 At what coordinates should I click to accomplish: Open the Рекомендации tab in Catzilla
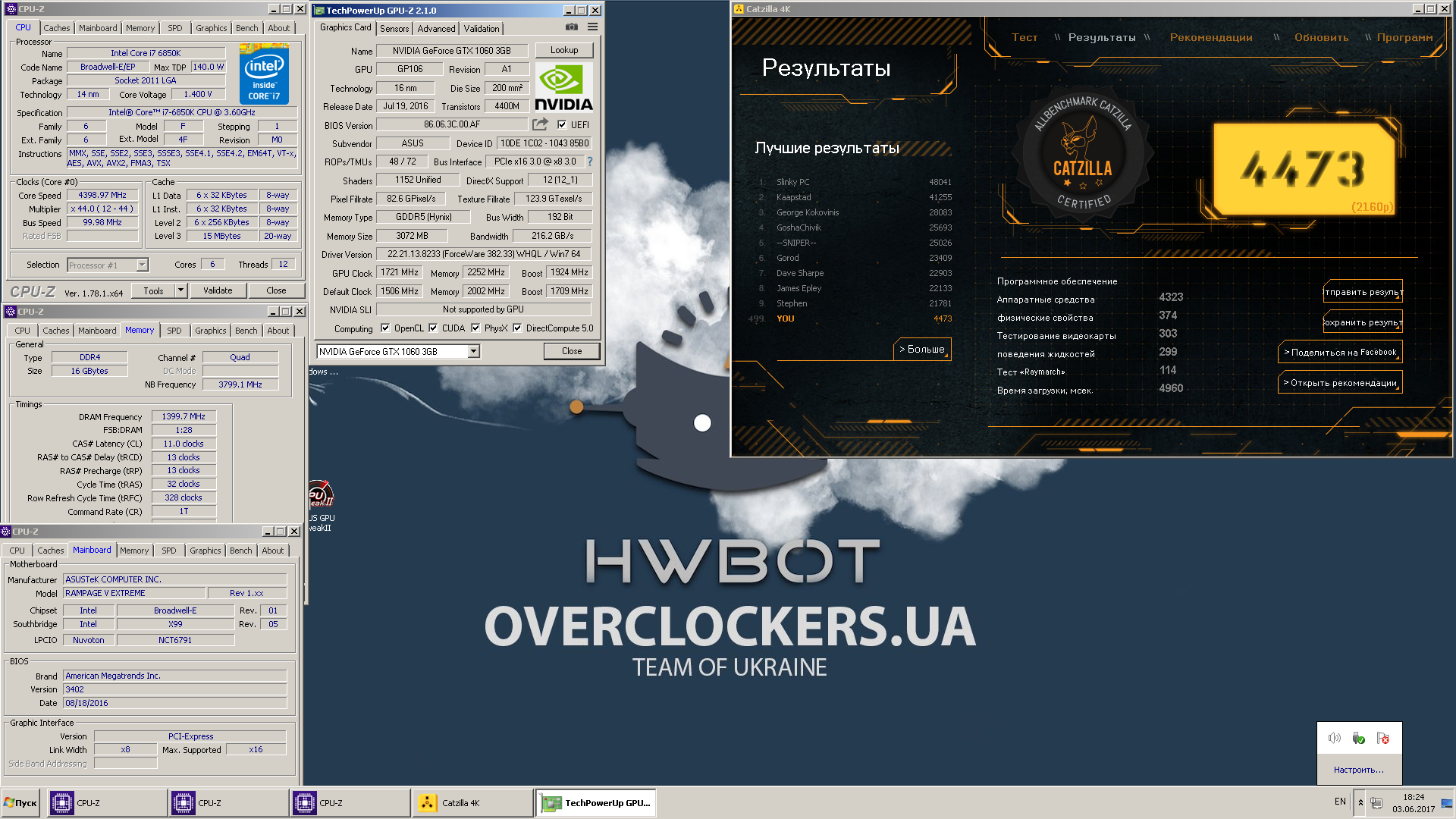tap(1211, 37)
